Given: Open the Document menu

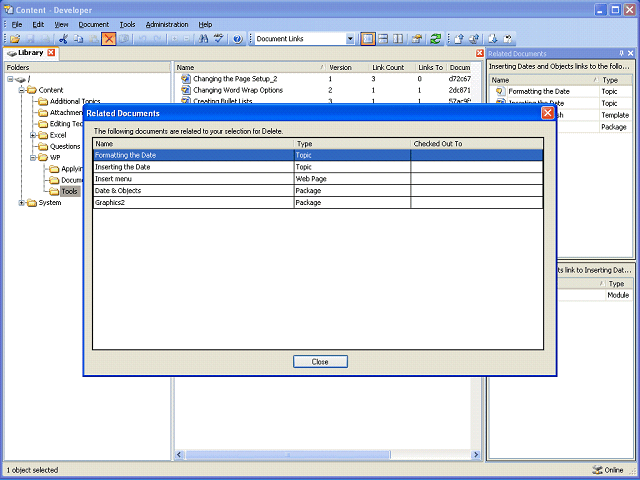Looking at the screenshot, I should (93, 24).
